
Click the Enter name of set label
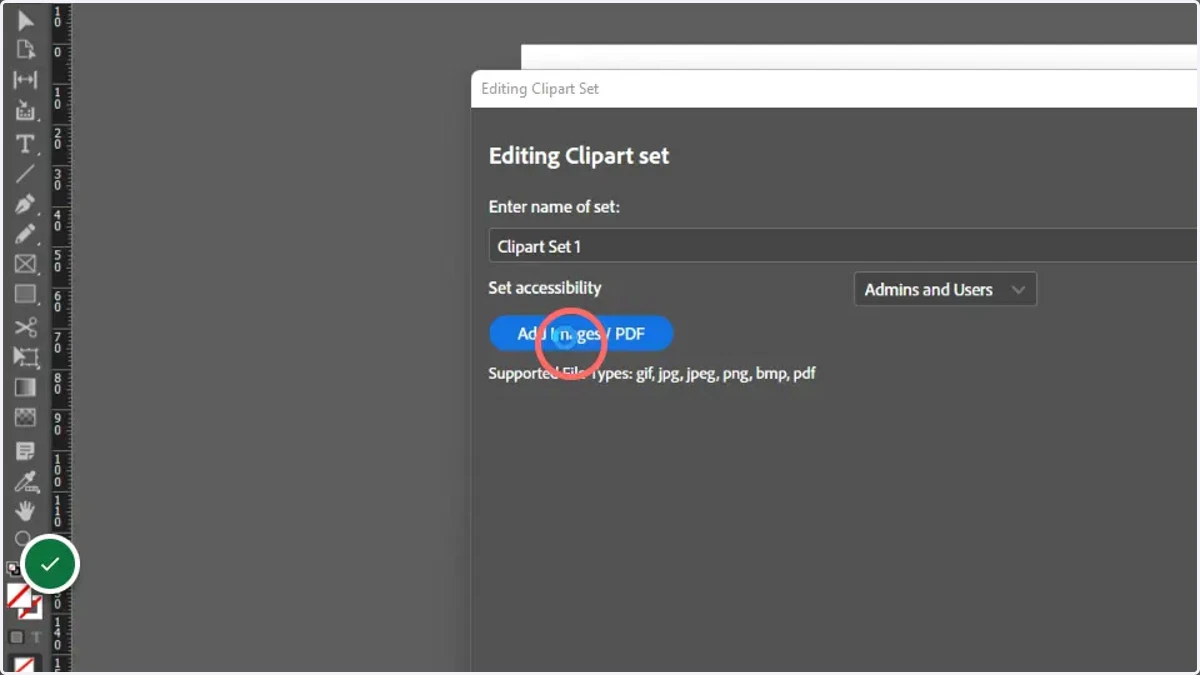[554, 207]
